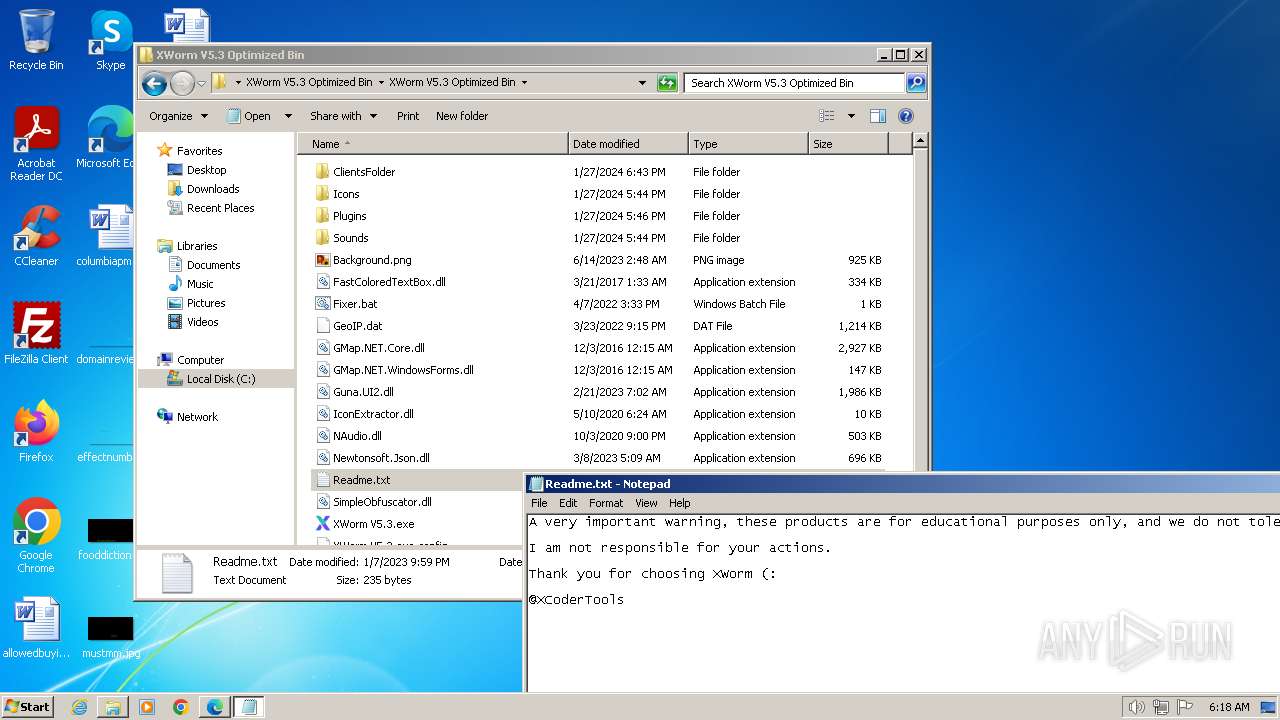This screenshot has height=720, width=1280.
Task: Expand address bar history dropdown
Action: pyautogui.click(x=642, y=83)
